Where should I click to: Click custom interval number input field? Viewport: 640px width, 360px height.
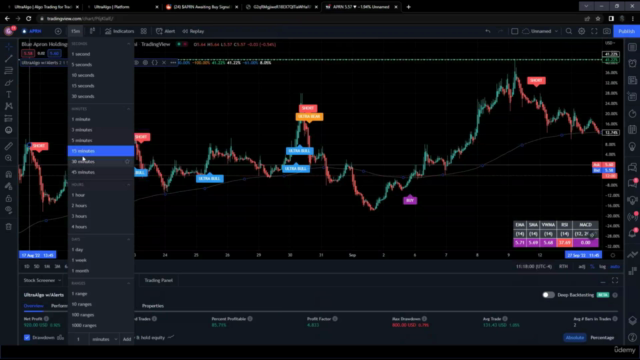click(78, 339)
